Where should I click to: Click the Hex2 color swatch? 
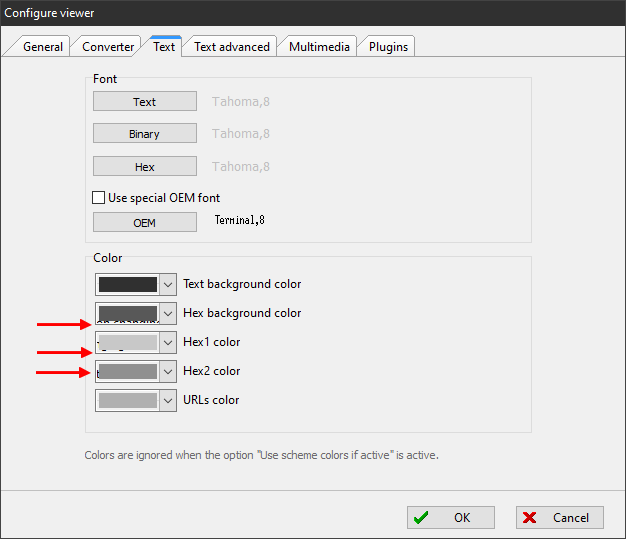coord(128,371)
